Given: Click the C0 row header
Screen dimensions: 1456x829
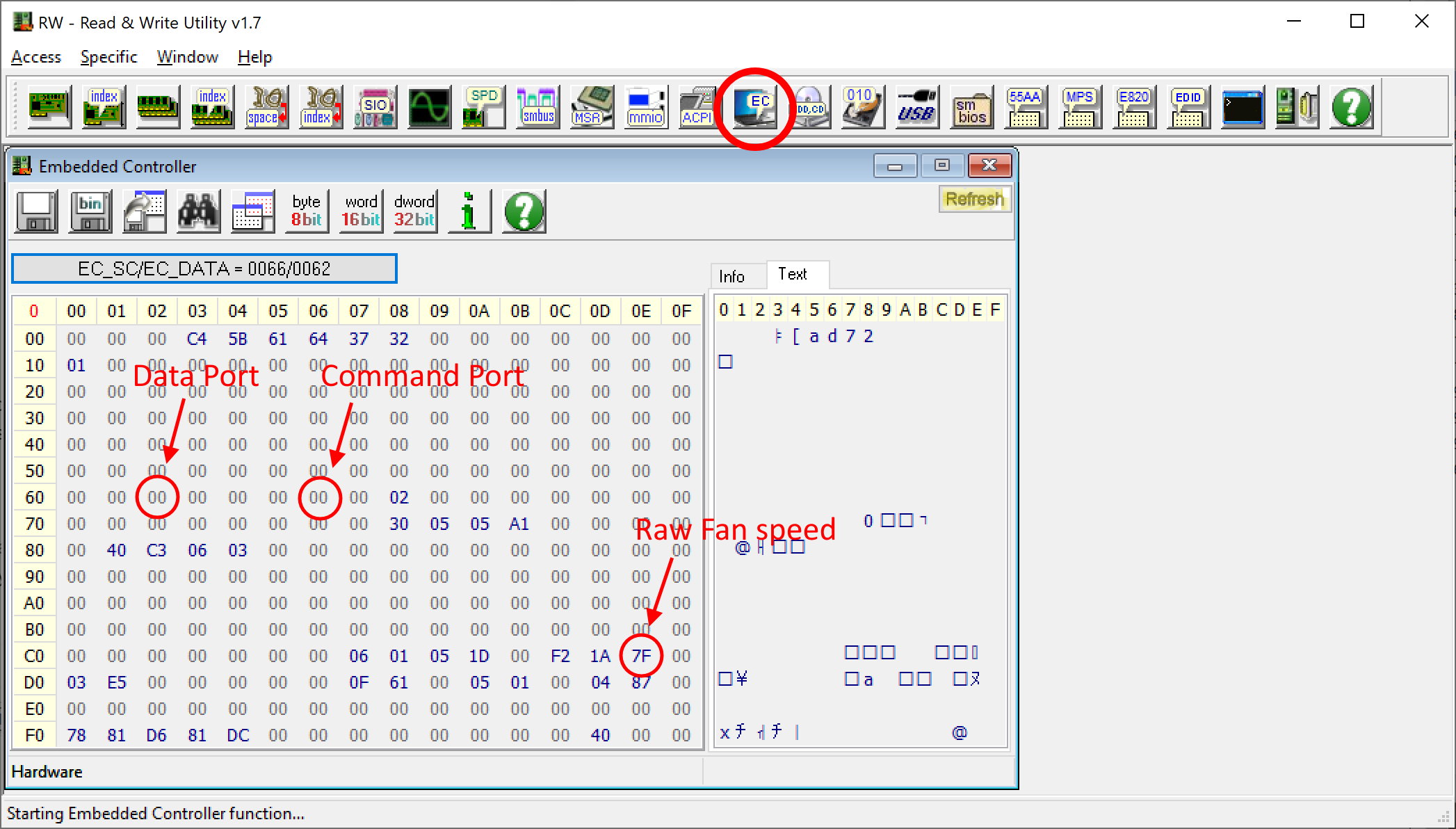Looking at the screenshot, I should pyautogui.click(x=34, y=656).
